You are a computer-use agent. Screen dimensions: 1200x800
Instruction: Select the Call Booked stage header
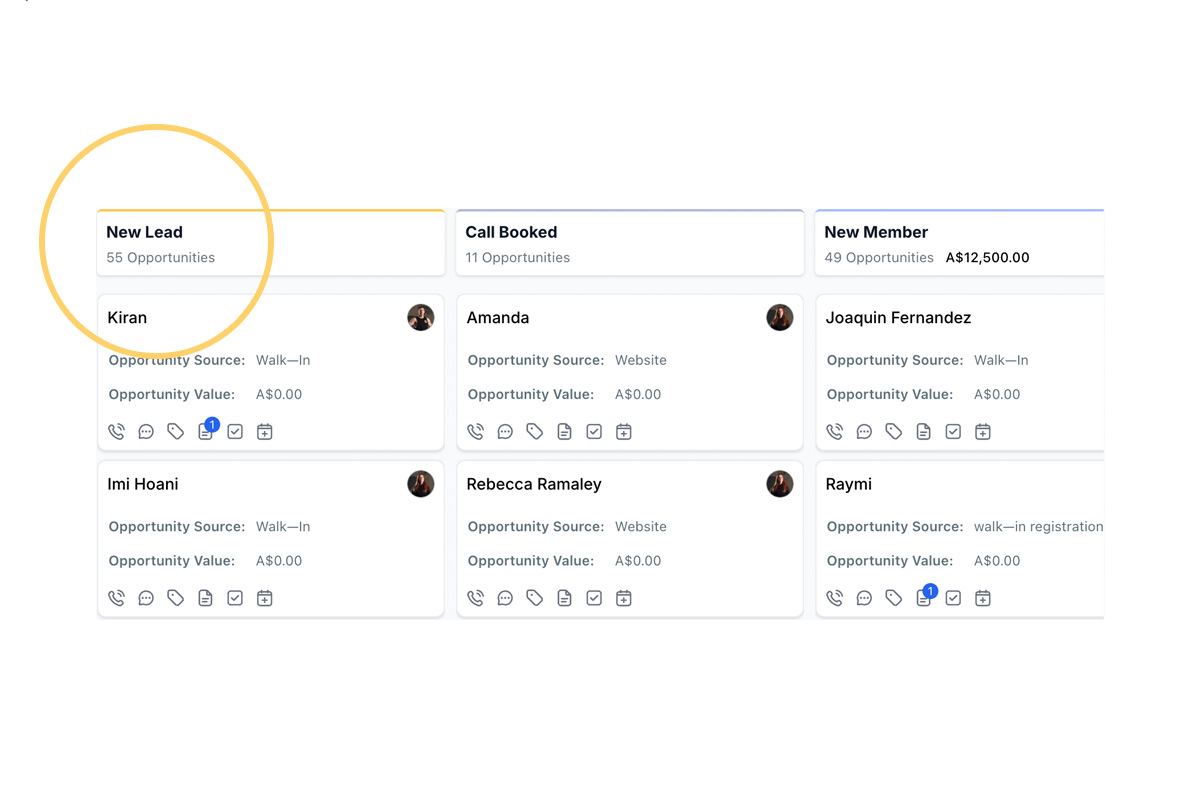click(x=511, y=232)
